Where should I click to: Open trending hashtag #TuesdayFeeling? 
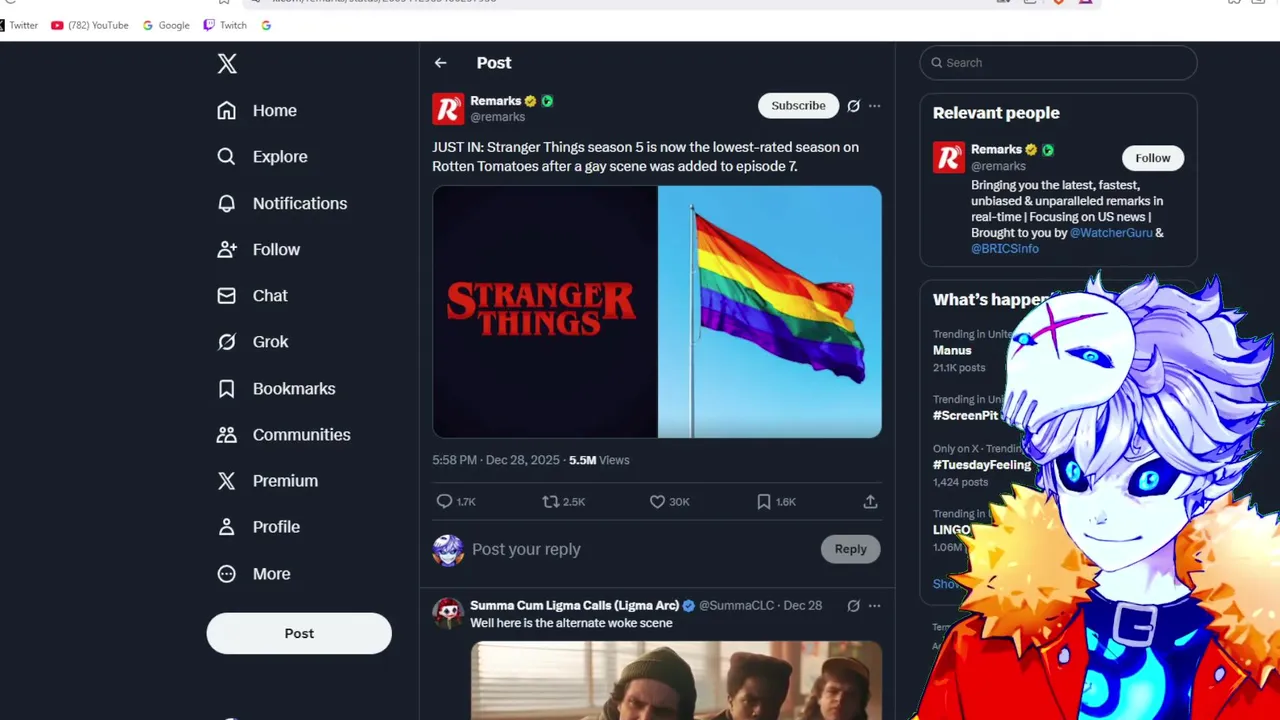(982, 465)
